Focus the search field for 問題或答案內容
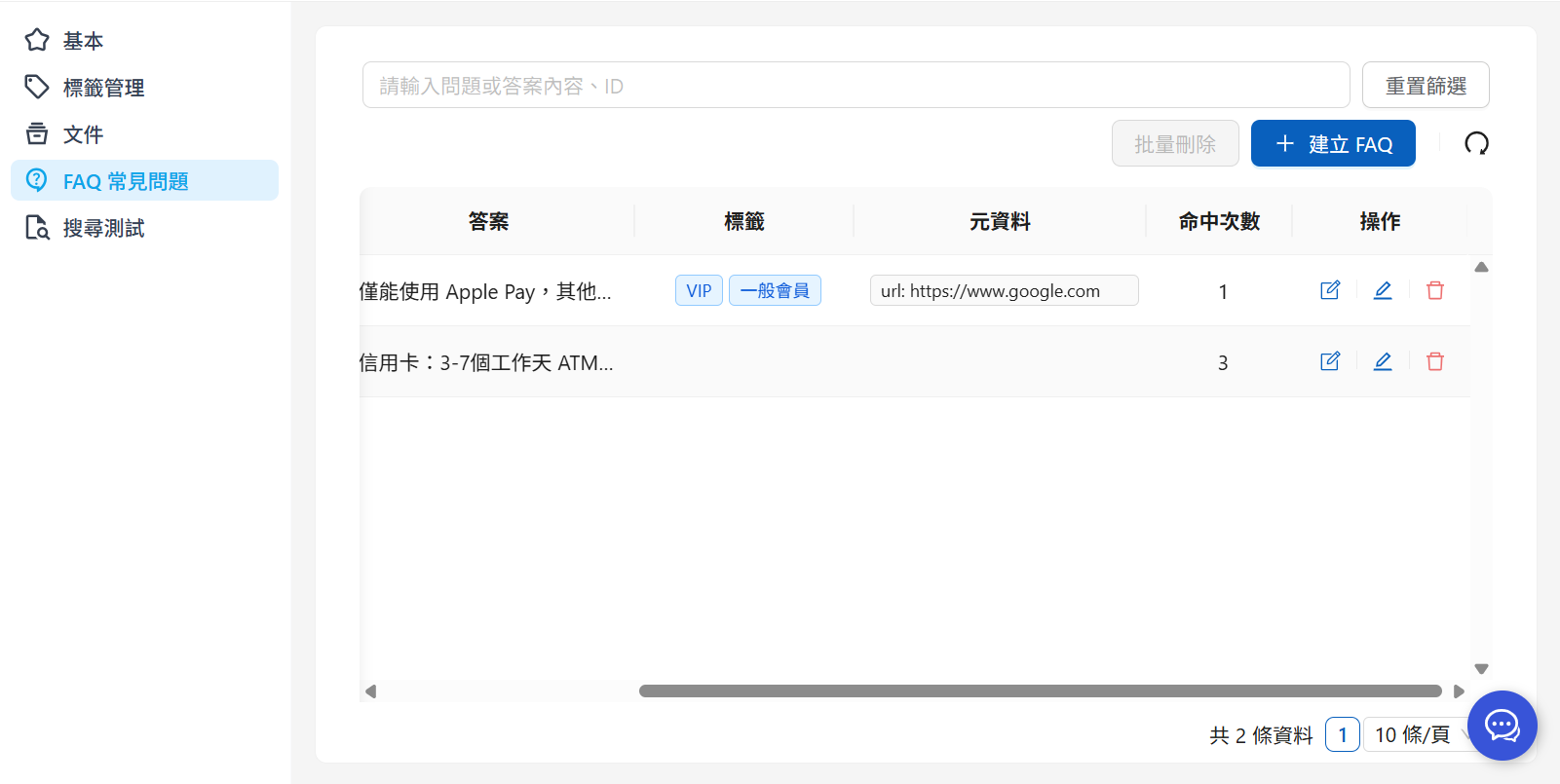This screenshot has width=1560, height=784. click(855, 86)
